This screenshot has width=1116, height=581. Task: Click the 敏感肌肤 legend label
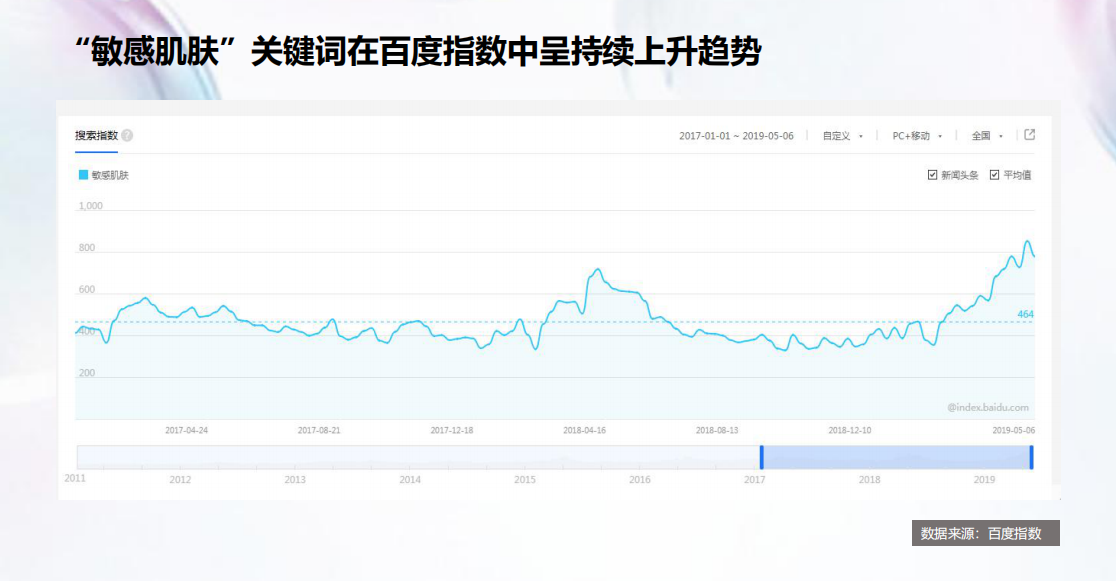pos(110,175)
